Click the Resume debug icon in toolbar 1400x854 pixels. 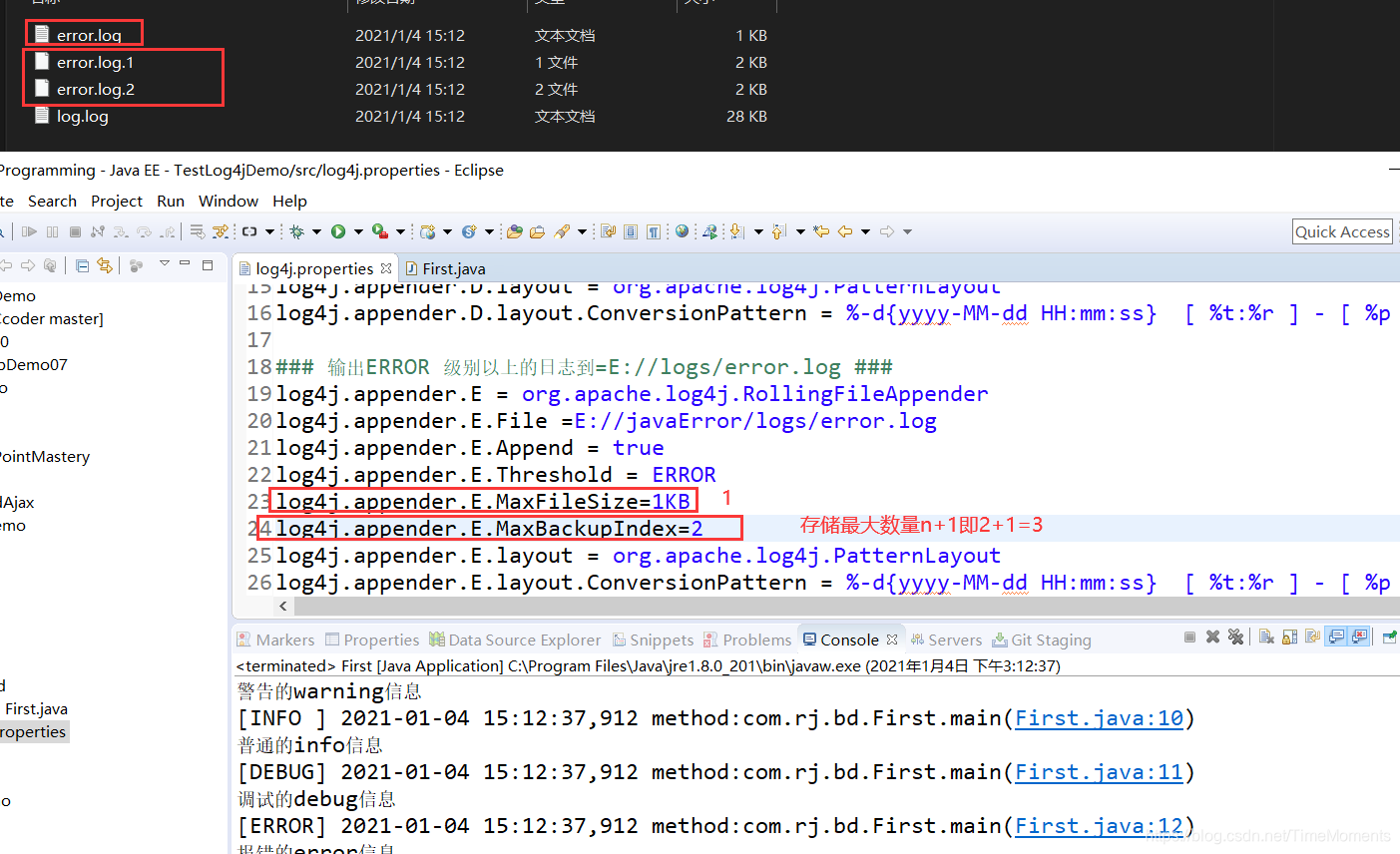(x=29, y=231)
